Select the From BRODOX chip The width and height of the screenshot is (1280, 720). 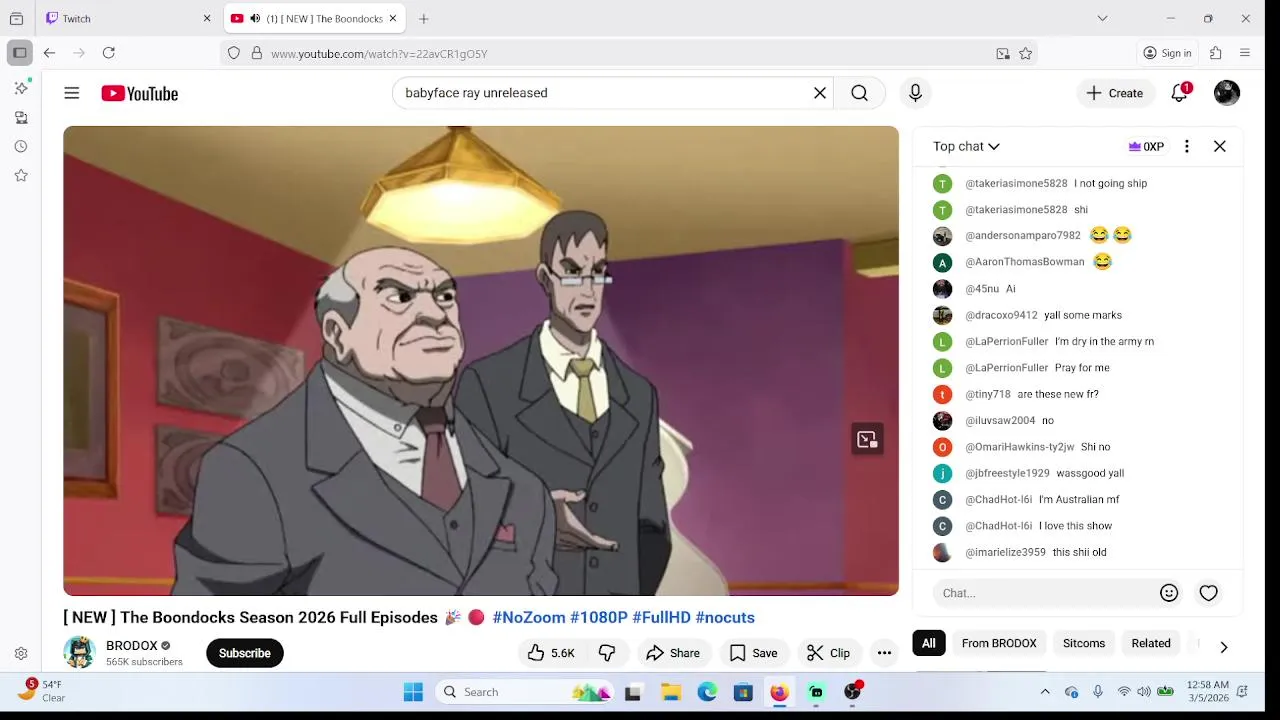tap(999, 643)
